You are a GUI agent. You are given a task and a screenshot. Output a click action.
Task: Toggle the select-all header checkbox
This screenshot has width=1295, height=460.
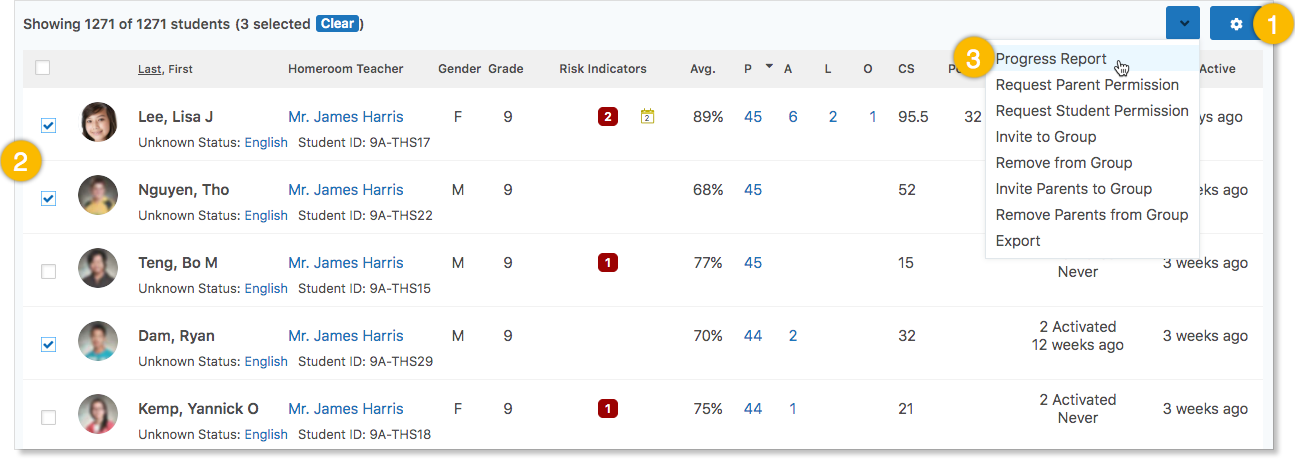tap(42, 68)
